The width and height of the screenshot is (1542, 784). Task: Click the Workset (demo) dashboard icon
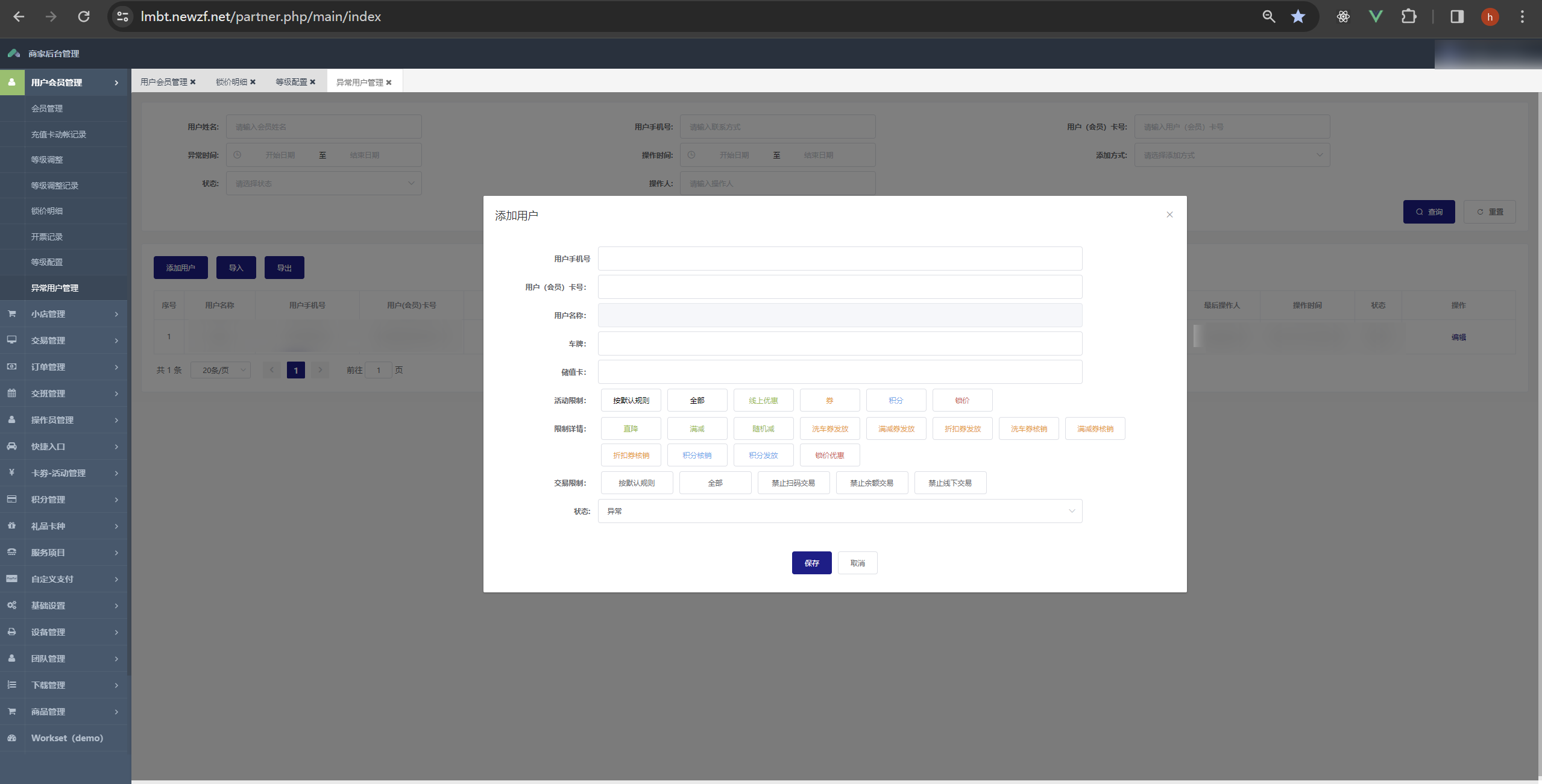coord(12,738)
